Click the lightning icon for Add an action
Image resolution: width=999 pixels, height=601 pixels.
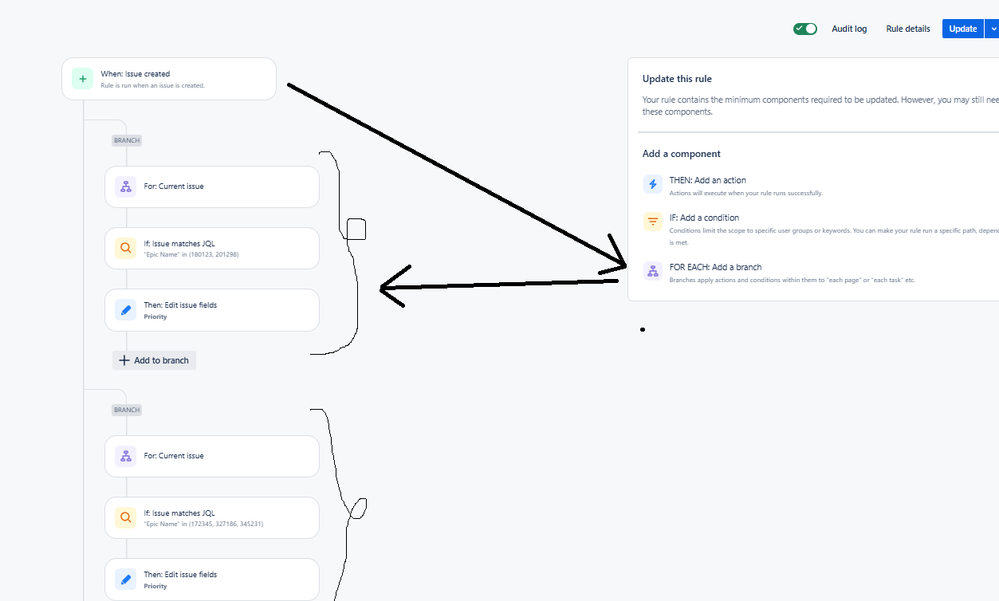click(652, 184)
